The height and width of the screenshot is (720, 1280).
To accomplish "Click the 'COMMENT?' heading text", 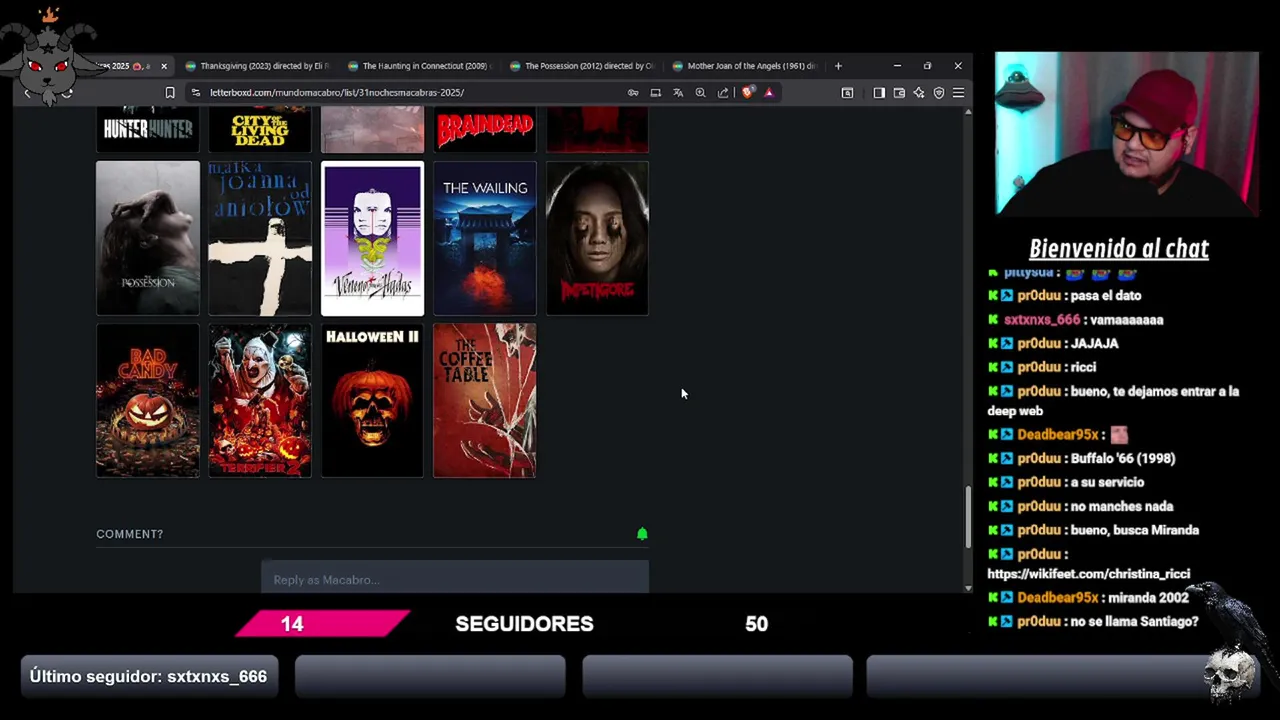I will click(x=130, y=534).
